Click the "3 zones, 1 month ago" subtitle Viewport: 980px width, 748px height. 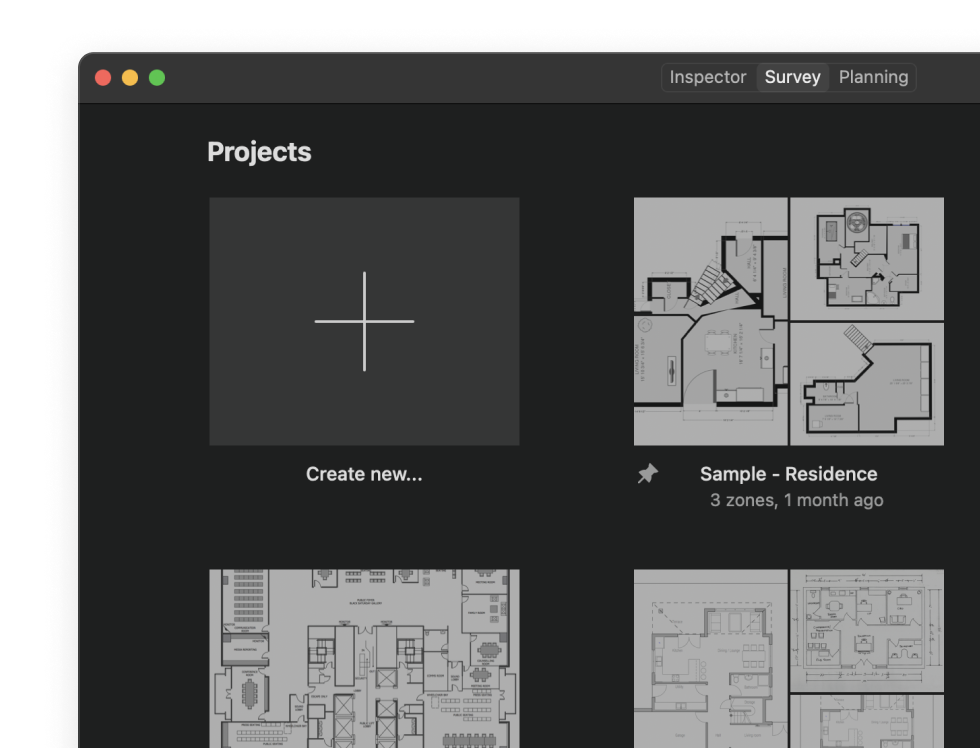796,500
